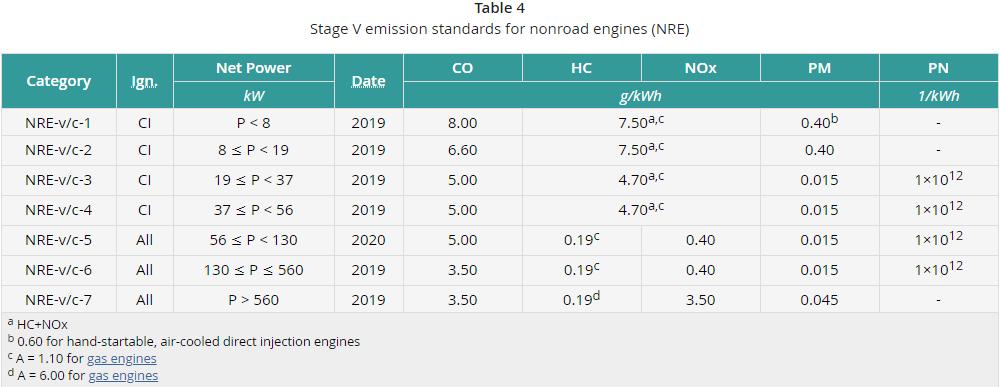The width and height of the screenshot is (1000, 387).
Task: Click the PN column header
Action: point(939,68)
